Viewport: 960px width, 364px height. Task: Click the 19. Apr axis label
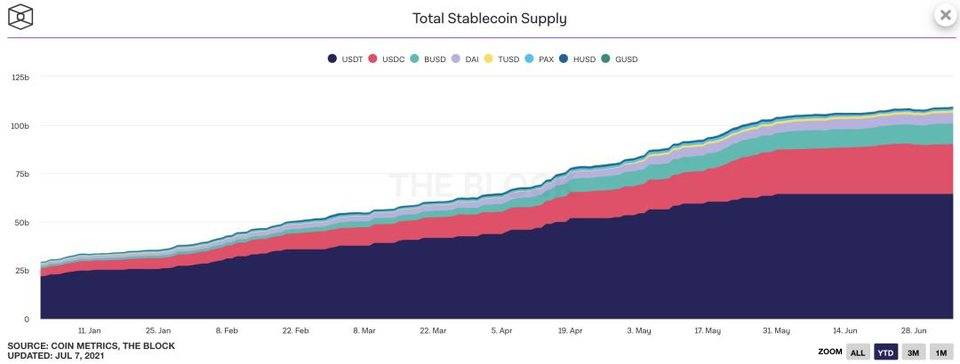click(x=570, y=330)
